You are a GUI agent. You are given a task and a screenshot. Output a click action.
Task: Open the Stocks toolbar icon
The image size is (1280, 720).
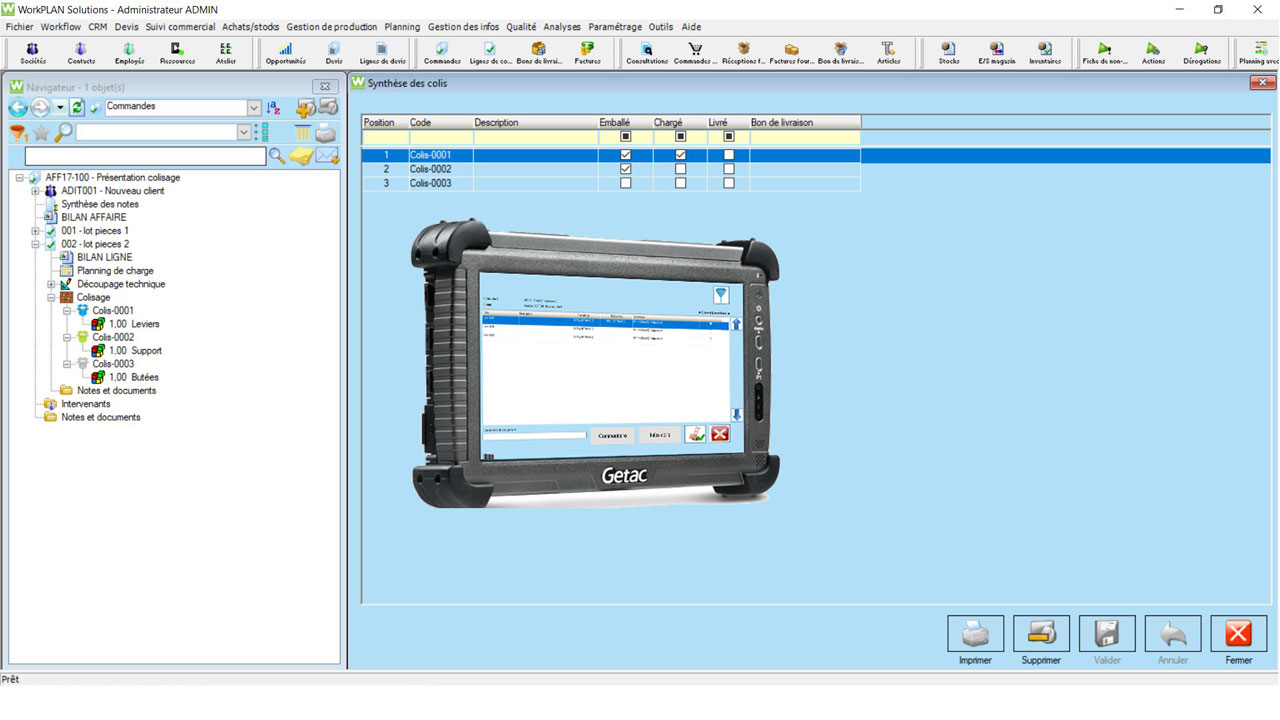pos(949,53)
